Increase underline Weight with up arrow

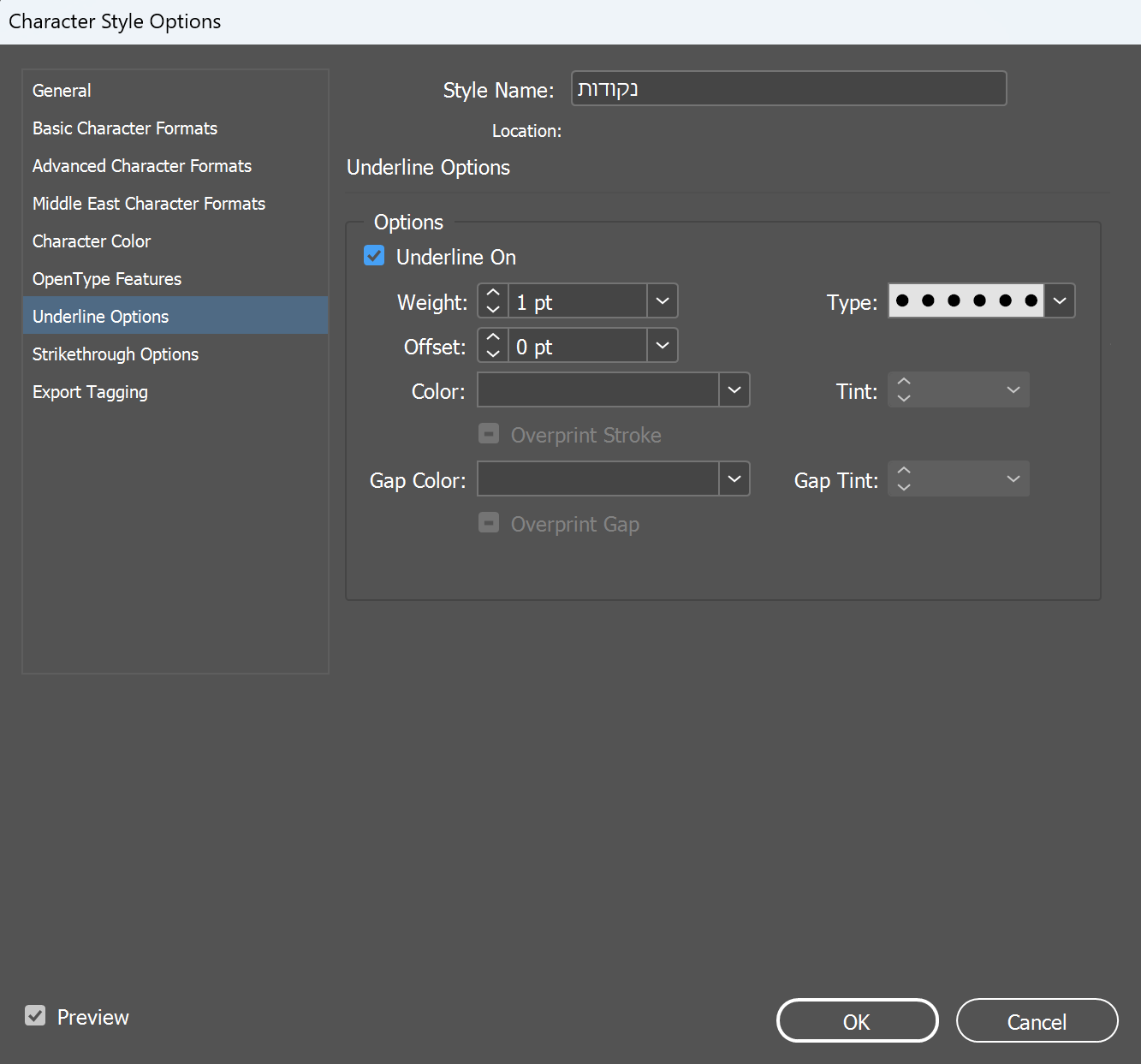click(493, 294)
